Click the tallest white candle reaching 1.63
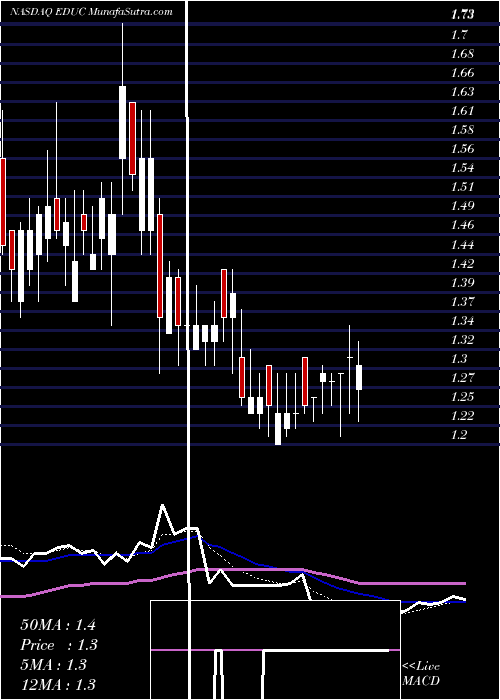 pos(122,122)
